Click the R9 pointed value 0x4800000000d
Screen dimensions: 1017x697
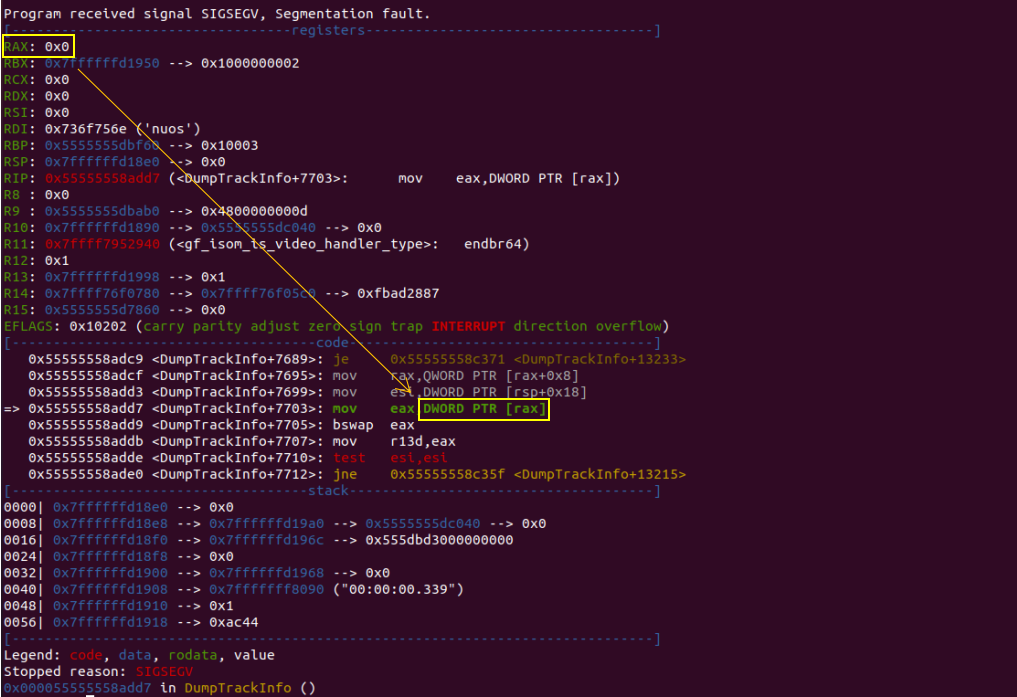coord(254,211)
